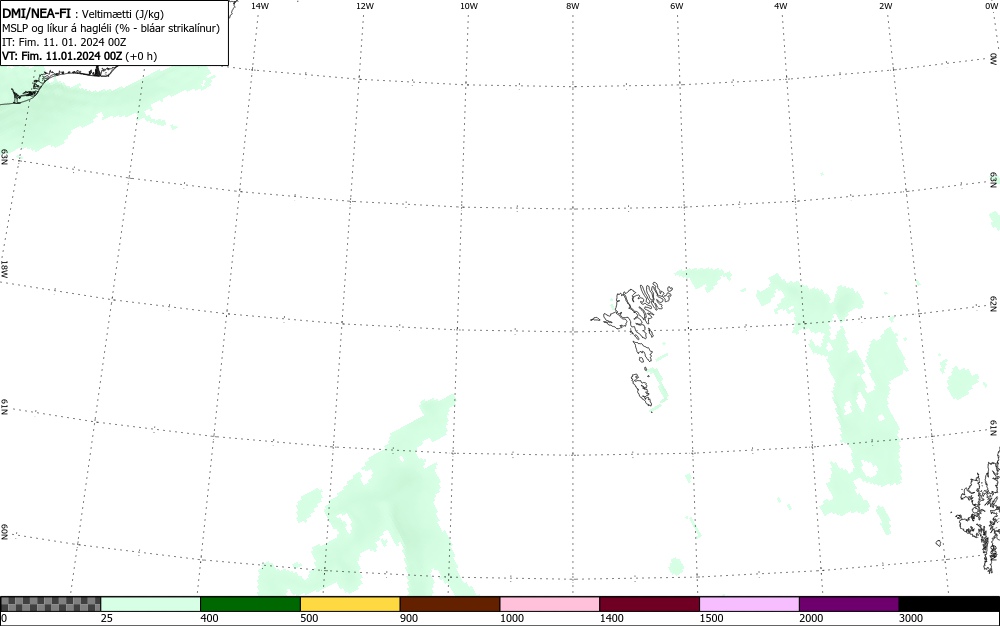Click the light green 25-400 legend swatch
Viewport: 1000px width, 626px height.
click(151, 604)
